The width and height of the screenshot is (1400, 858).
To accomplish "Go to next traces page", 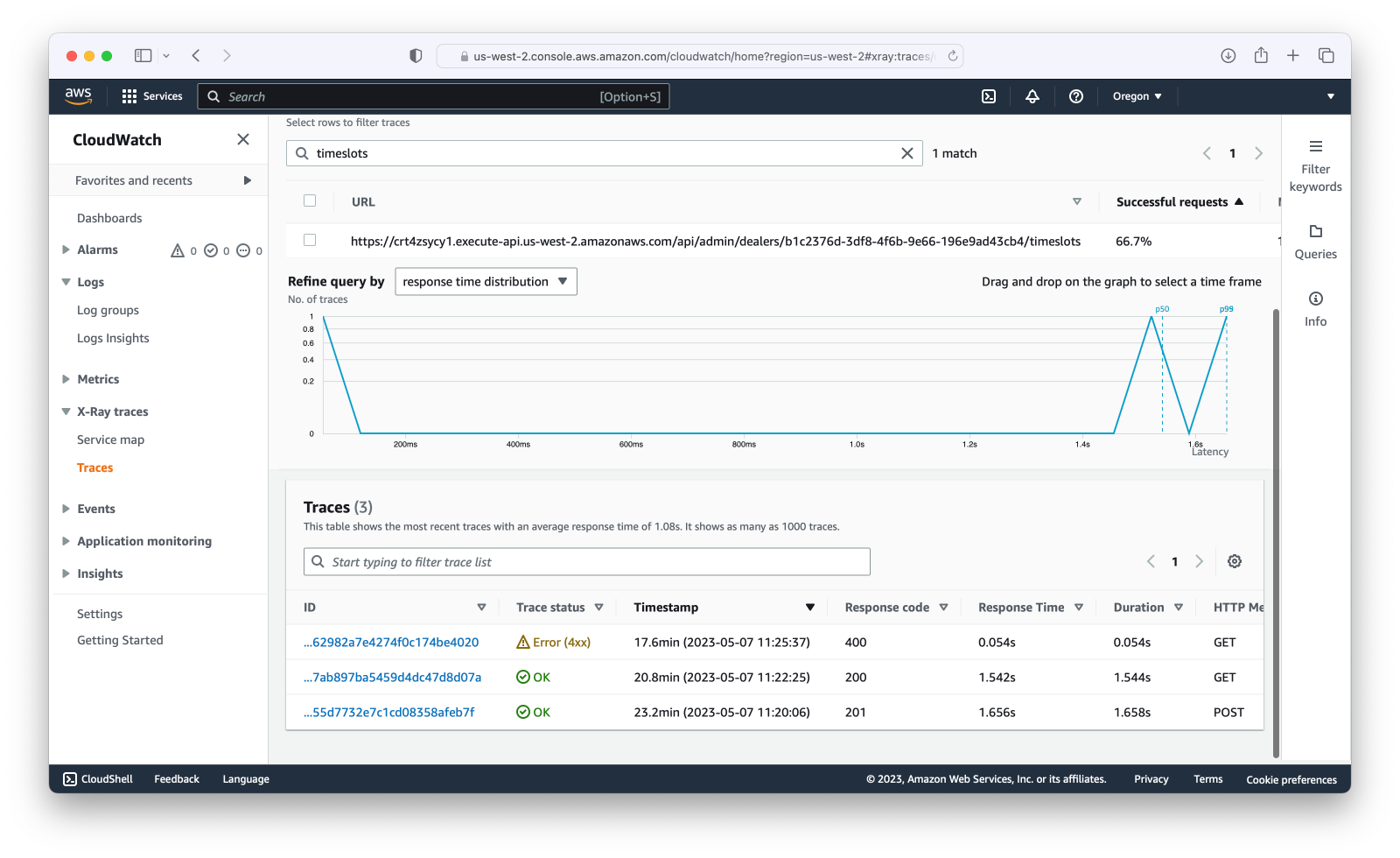I will [1199, 561].
